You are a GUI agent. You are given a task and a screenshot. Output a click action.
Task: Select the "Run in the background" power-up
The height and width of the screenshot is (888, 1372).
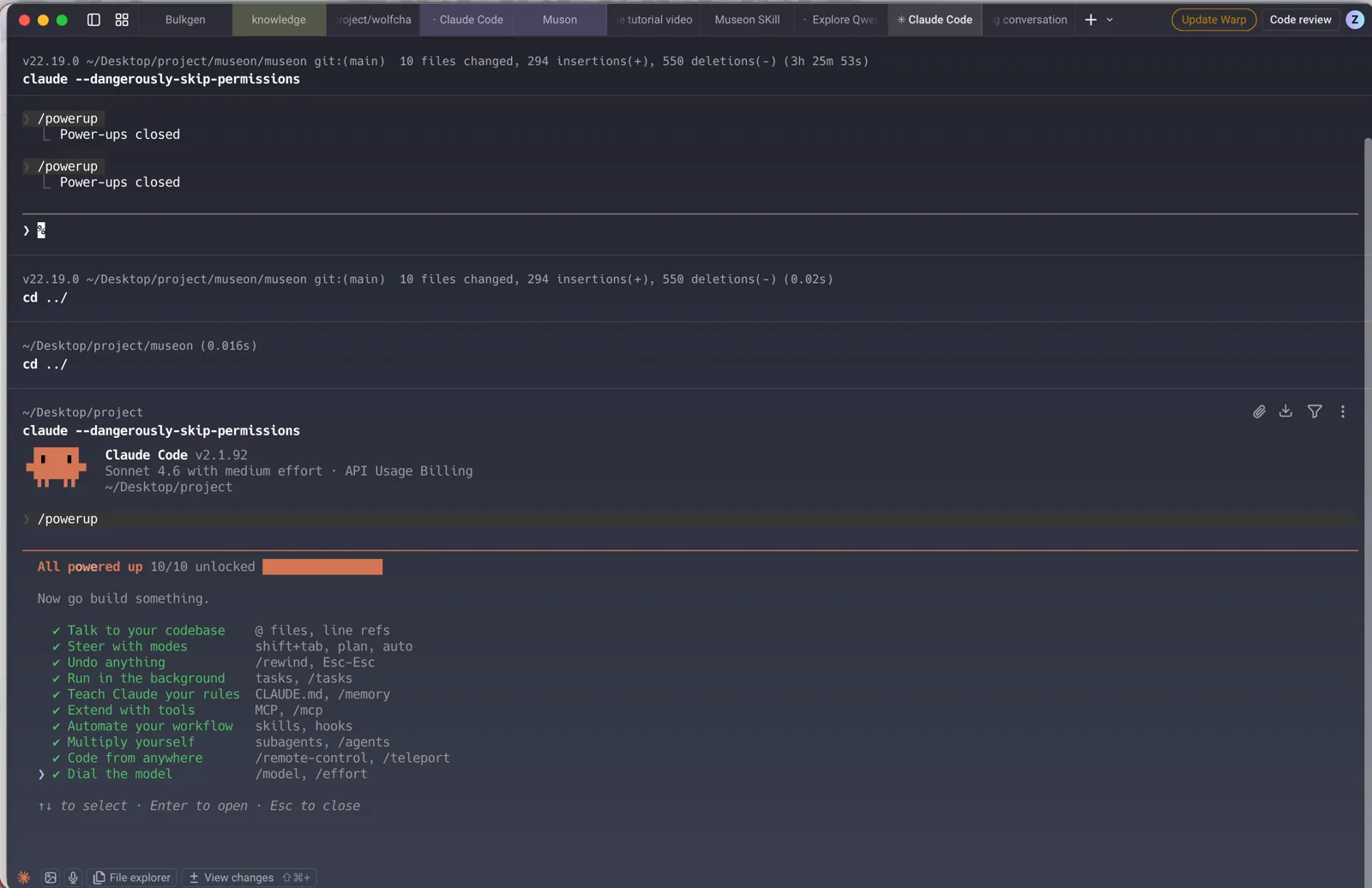pos(146,679)
